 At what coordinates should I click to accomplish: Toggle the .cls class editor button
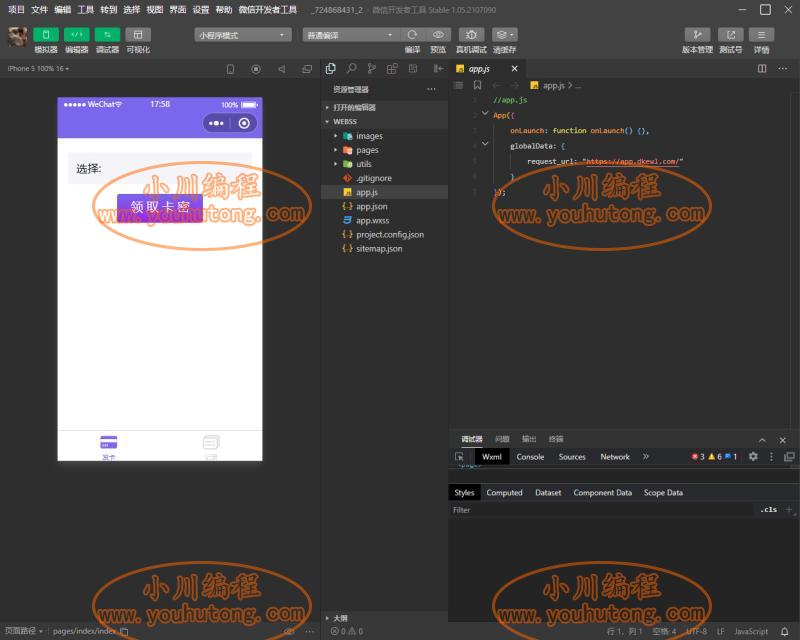pos(768,509)
